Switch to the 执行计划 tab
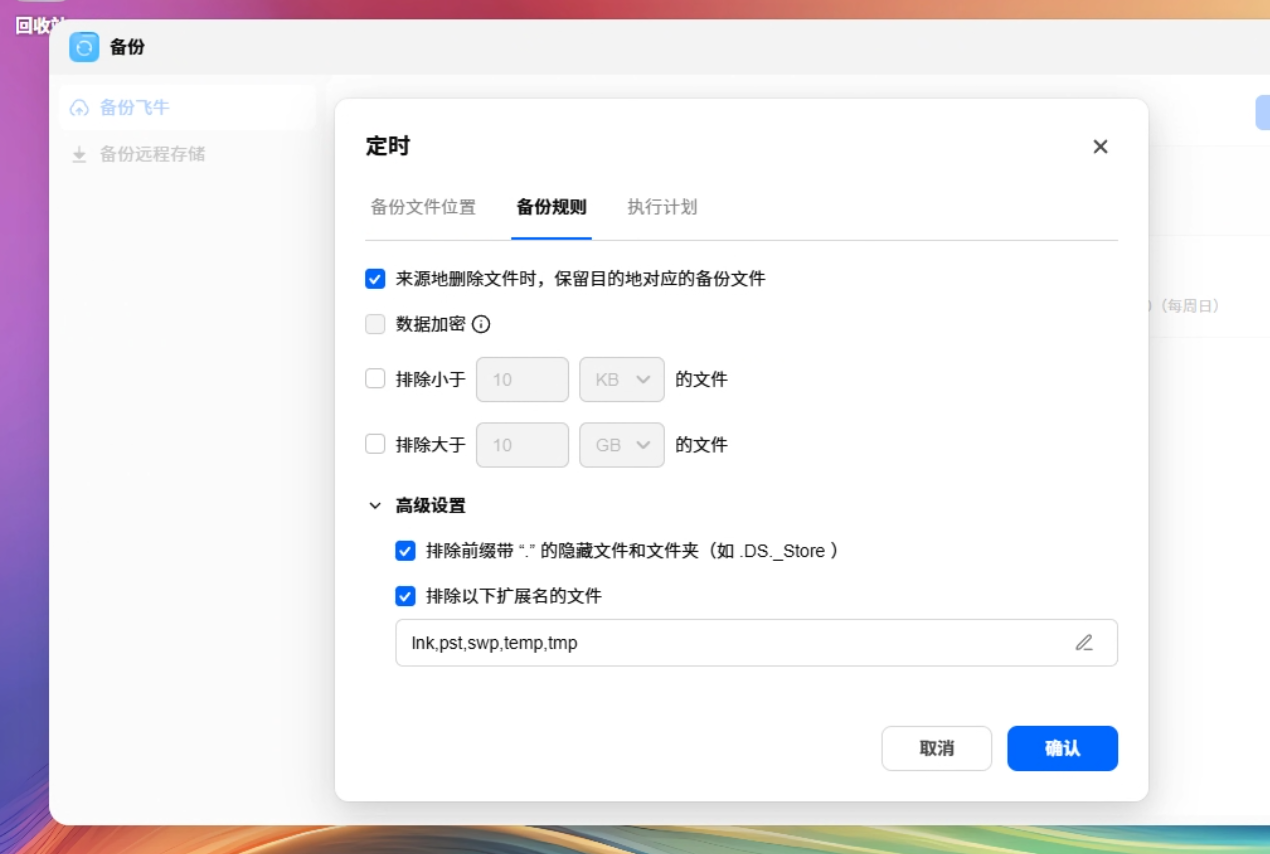 pyautogui.click(x=662, y=207)
